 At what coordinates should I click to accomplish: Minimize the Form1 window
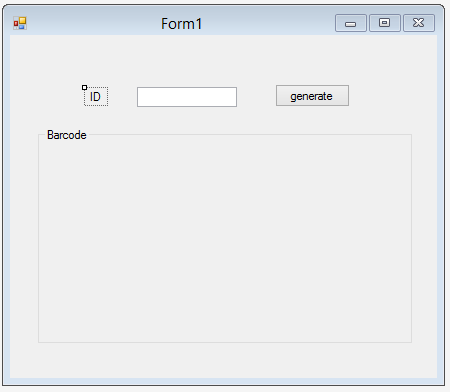[x=351, y=23]
